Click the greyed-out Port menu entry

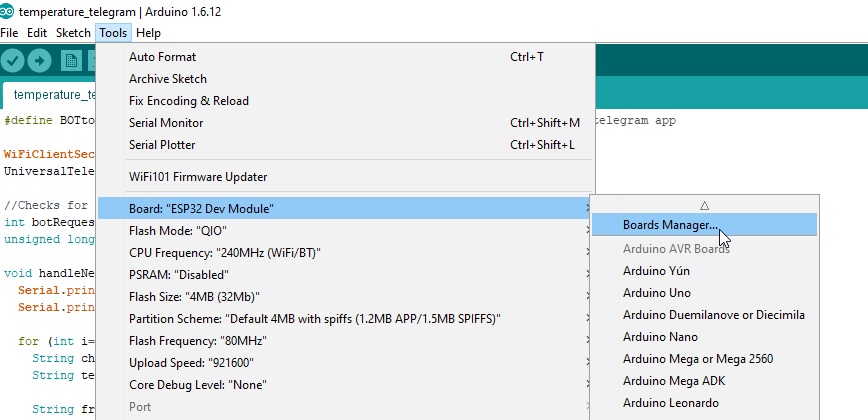345,407
